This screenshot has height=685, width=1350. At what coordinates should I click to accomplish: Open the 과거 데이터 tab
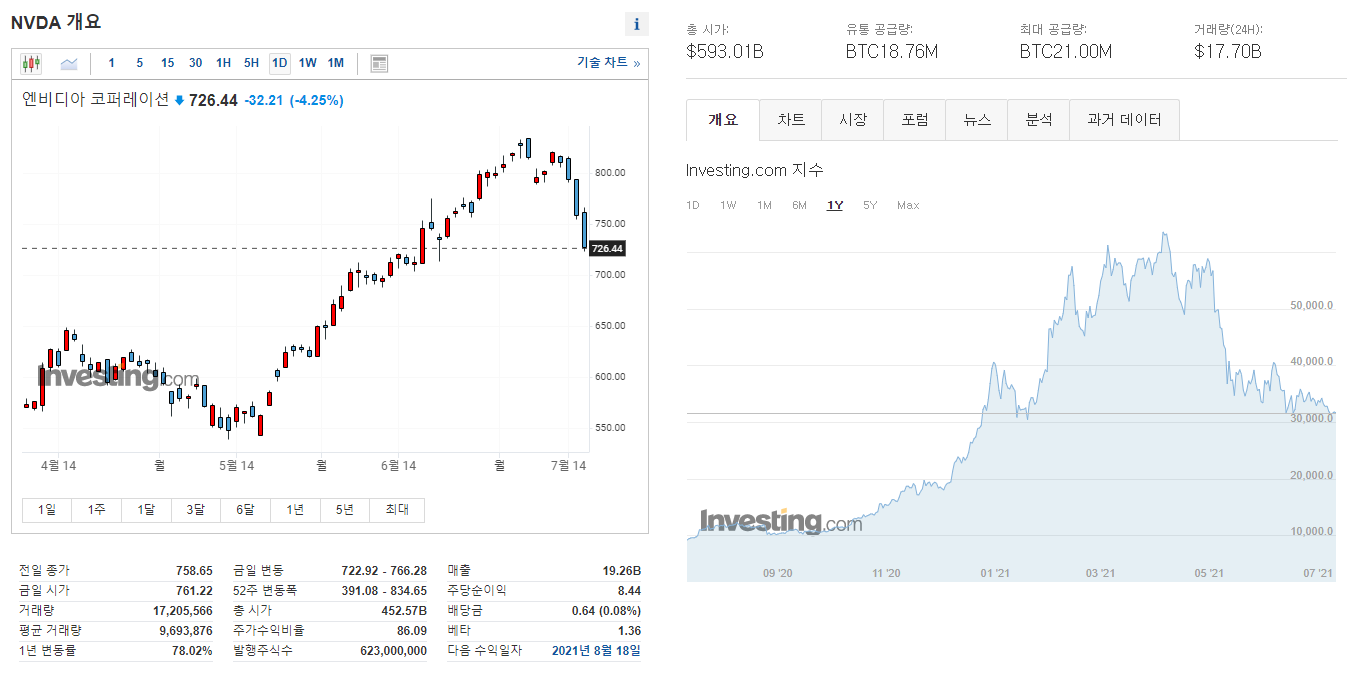click(x=1125, y=120)
